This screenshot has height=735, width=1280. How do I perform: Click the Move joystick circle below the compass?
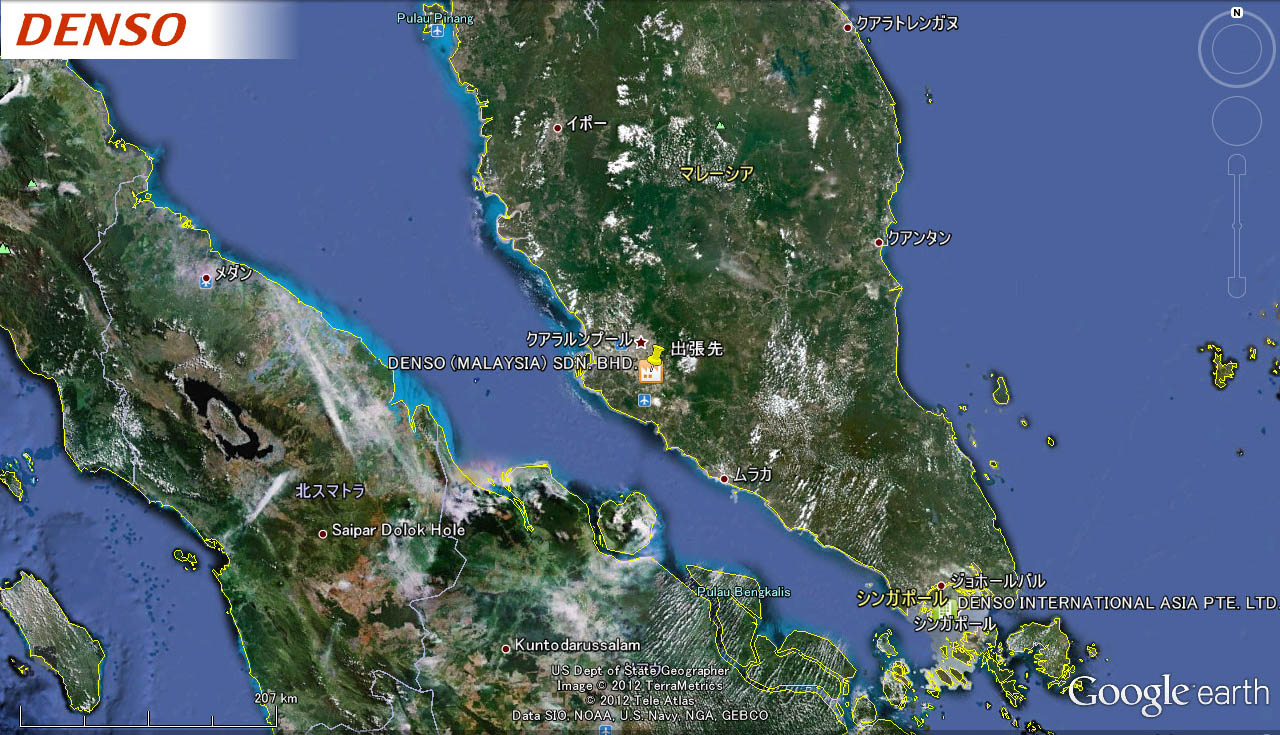1237,121
